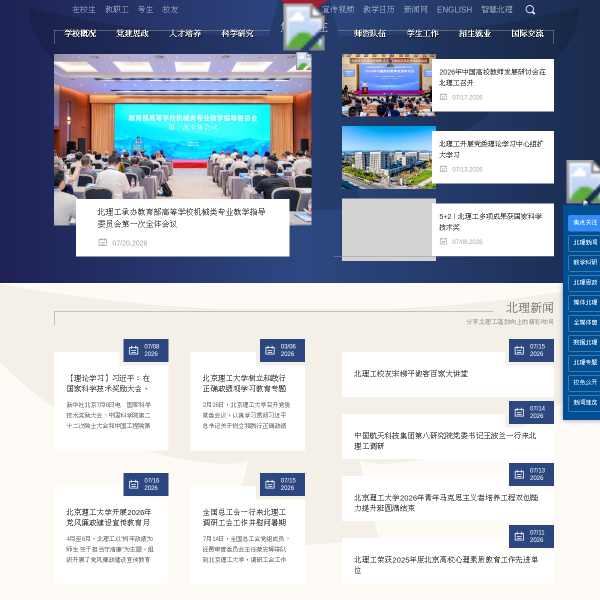Click calendar icon in the 07/11 2026 badge
This screenshot has height=600, width=600.
[519, 536]
